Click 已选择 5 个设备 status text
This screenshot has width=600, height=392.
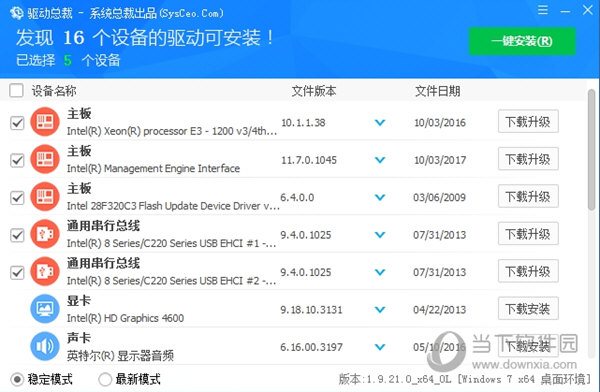pos(68,60)
